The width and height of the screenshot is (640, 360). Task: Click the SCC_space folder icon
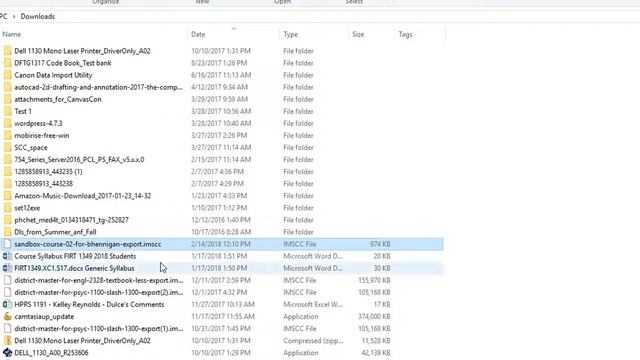(x=7, y=147)
